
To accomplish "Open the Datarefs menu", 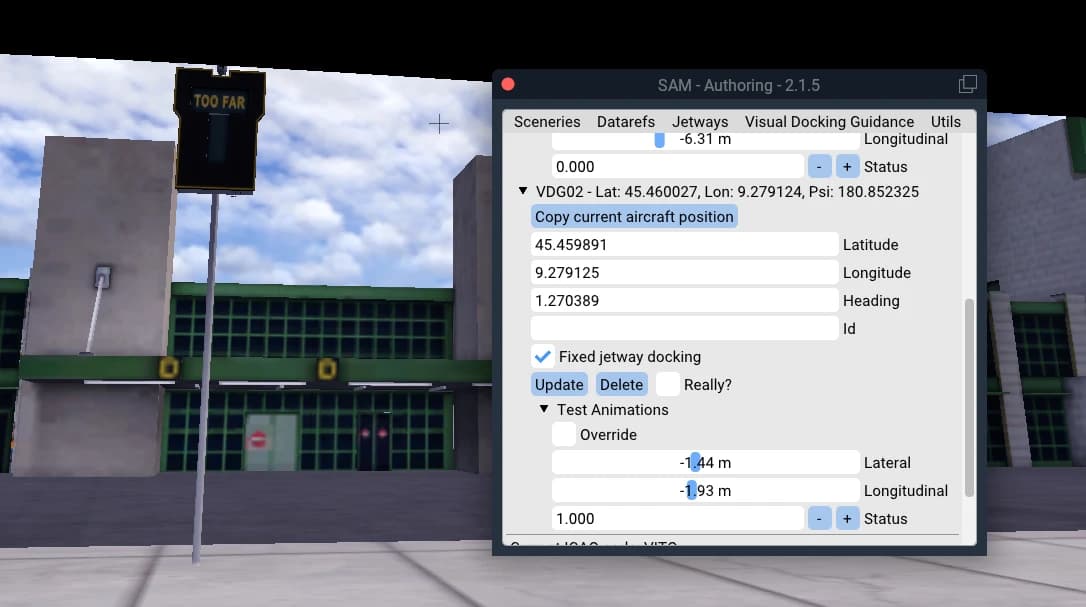I will tap(625, 122).
